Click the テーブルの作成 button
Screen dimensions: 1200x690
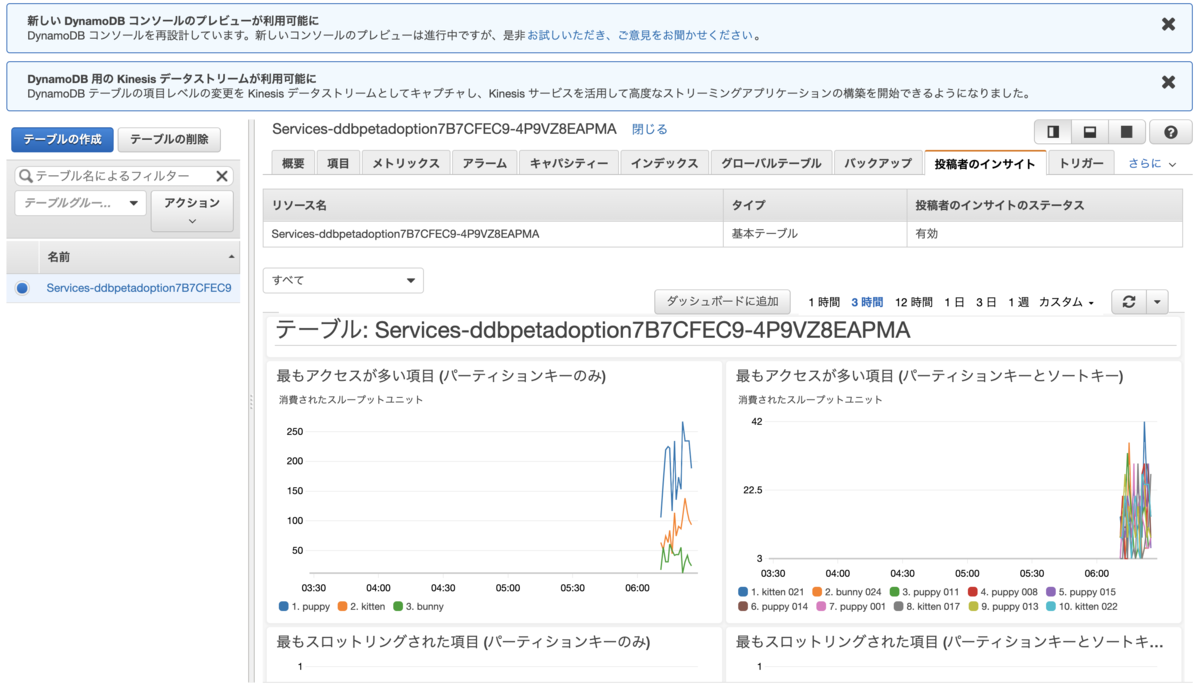[62, 139]
